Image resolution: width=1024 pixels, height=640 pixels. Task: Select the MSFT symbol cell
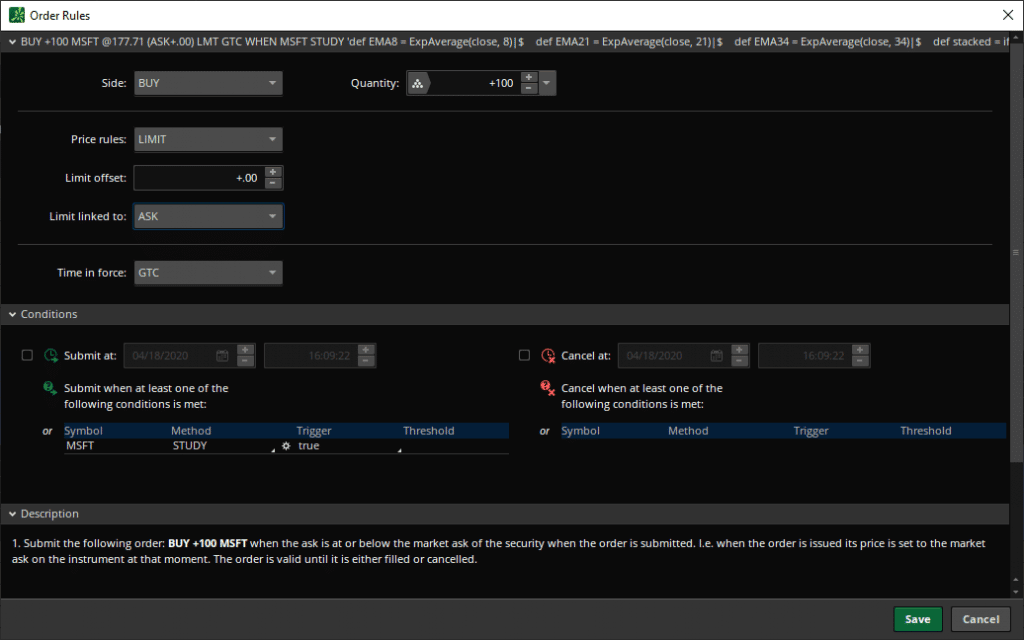[110, 446]
